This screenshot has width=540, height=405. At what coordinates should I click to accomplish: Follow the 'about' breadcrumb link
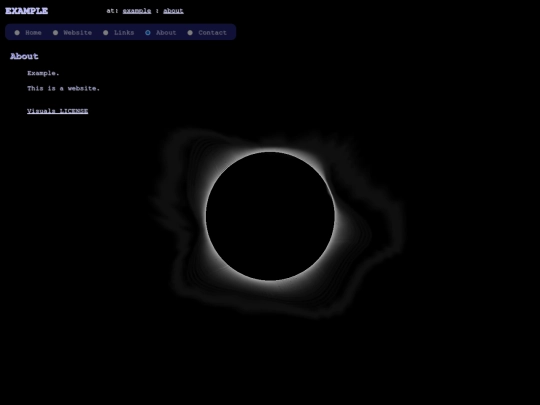[173, 11]
